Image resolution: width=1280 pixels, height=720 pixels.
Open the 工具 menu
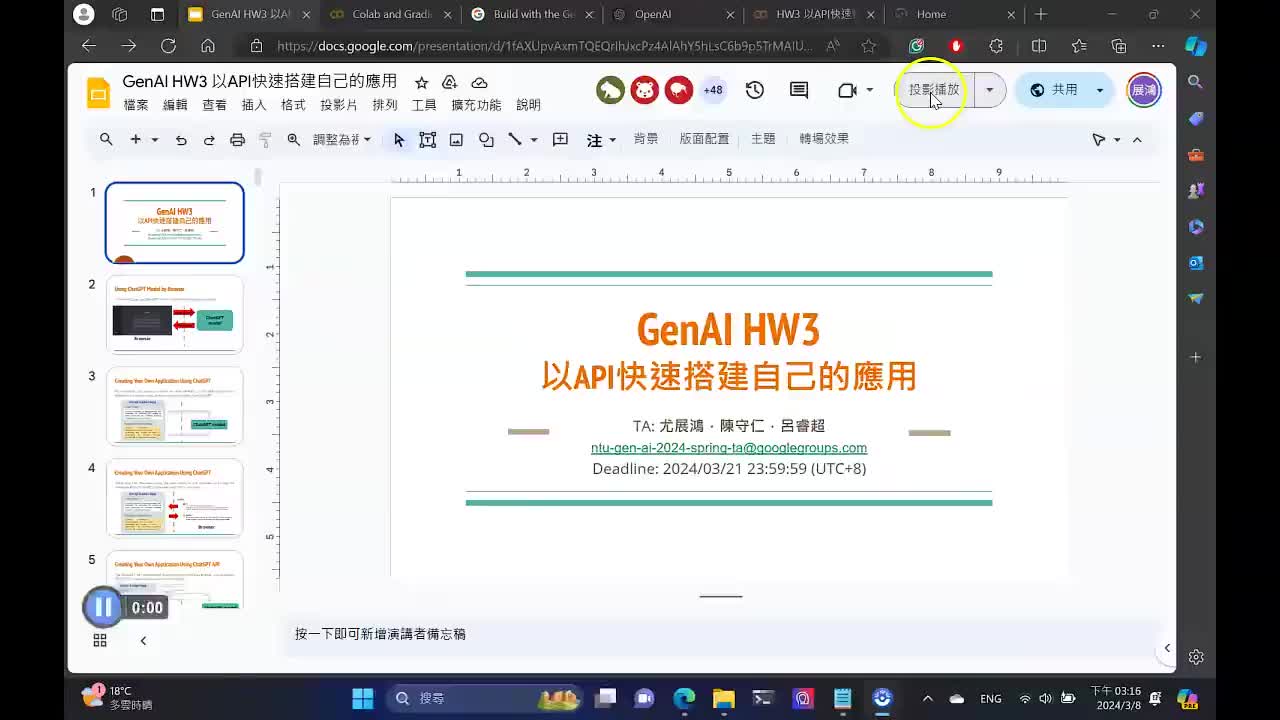424,105
